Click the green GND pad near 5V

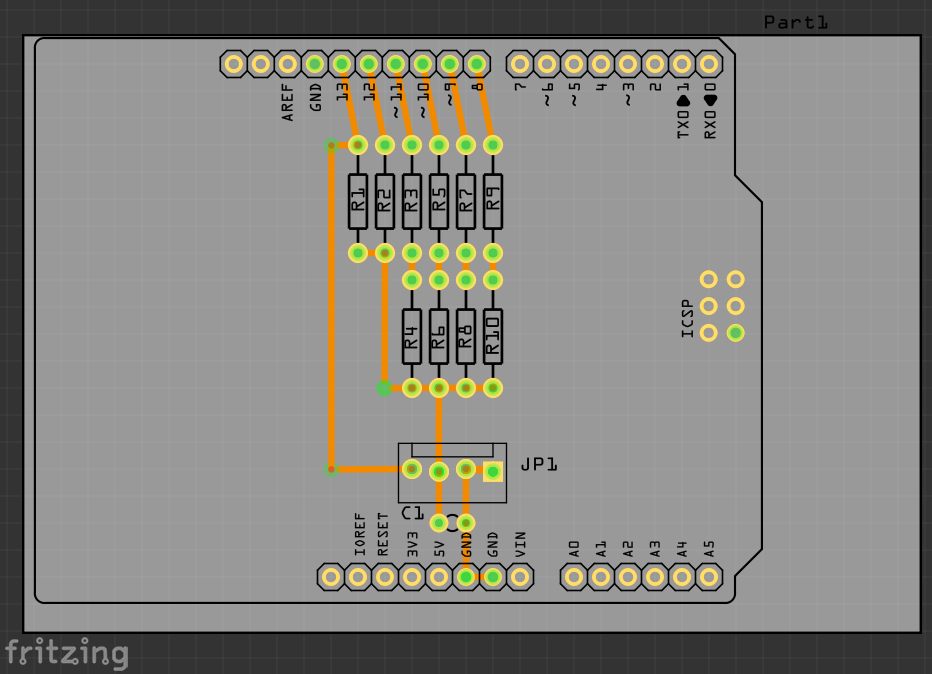click(466, 578)
